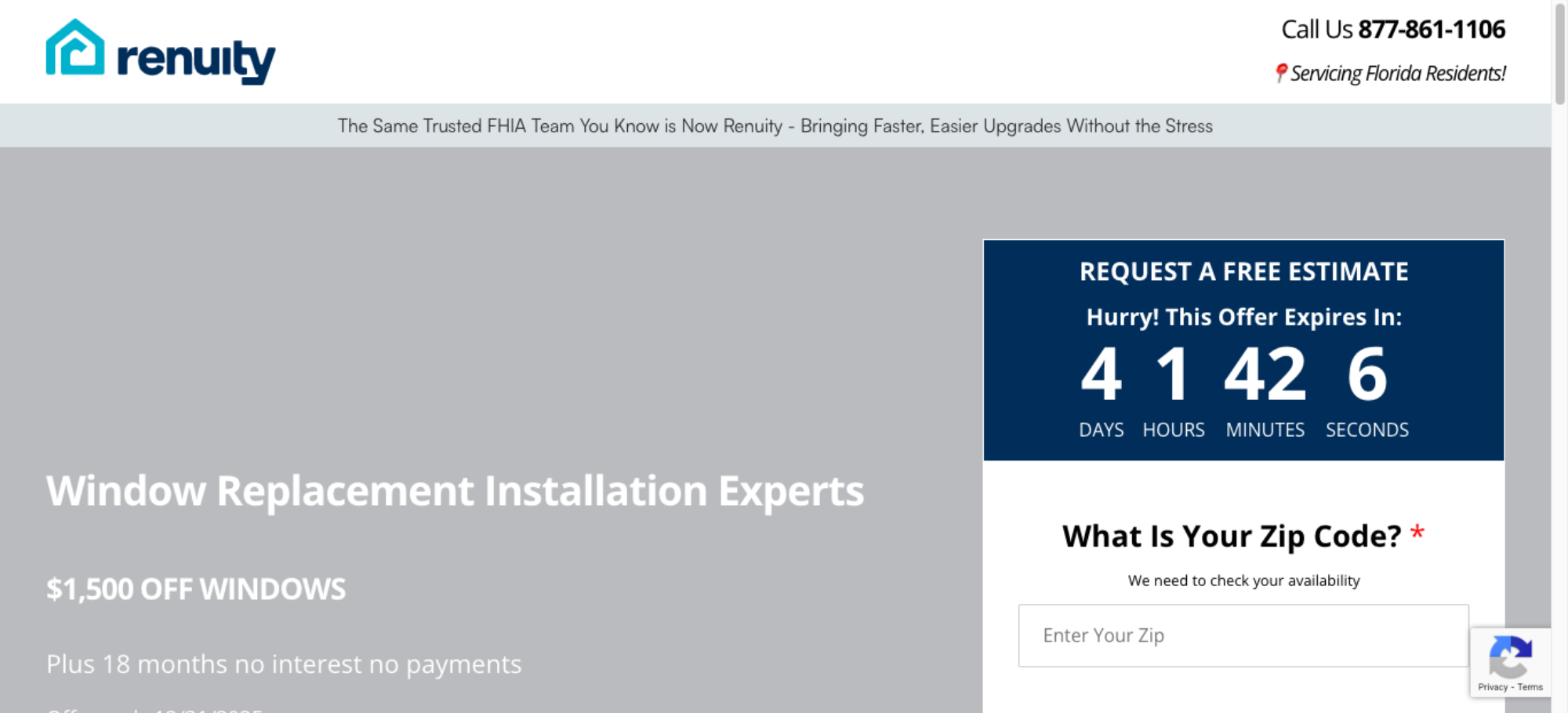
Task: Call the 877-861-1106 phone number
Action: tap(1431, 30)
